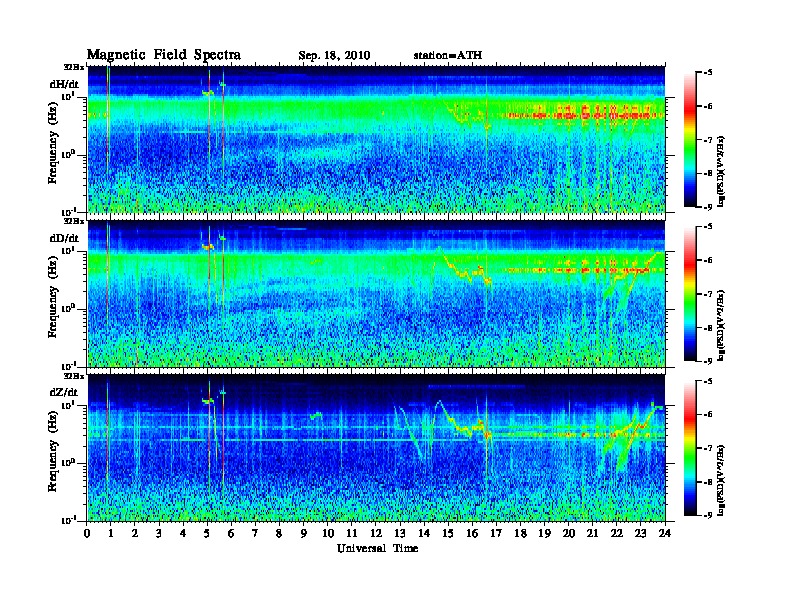This screenshot has width=792, height=612.
Task: Select the dH/dt panel label
Action: (x=64, y=84)
